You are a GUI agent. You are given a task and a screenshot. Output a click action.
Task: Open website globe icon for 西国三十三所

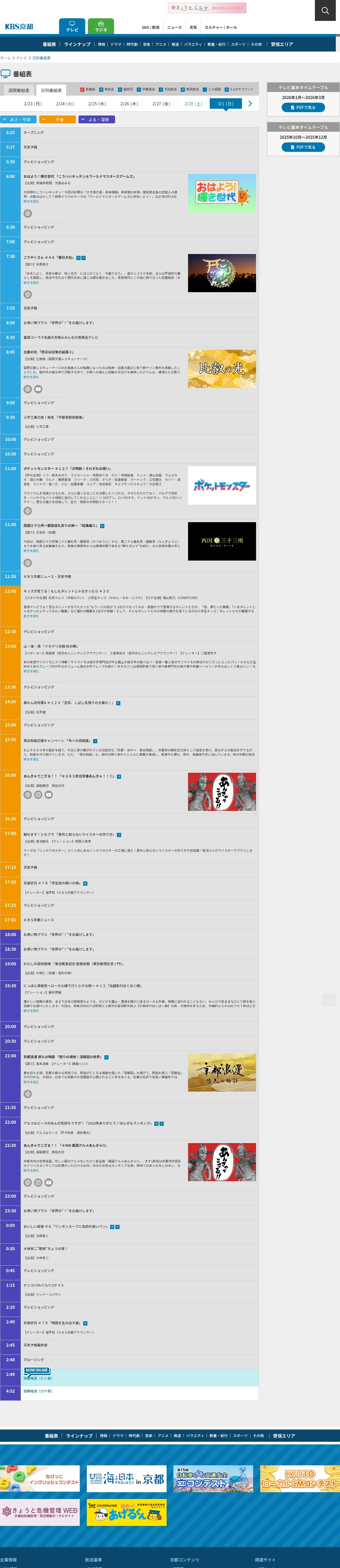coord(27,563)
